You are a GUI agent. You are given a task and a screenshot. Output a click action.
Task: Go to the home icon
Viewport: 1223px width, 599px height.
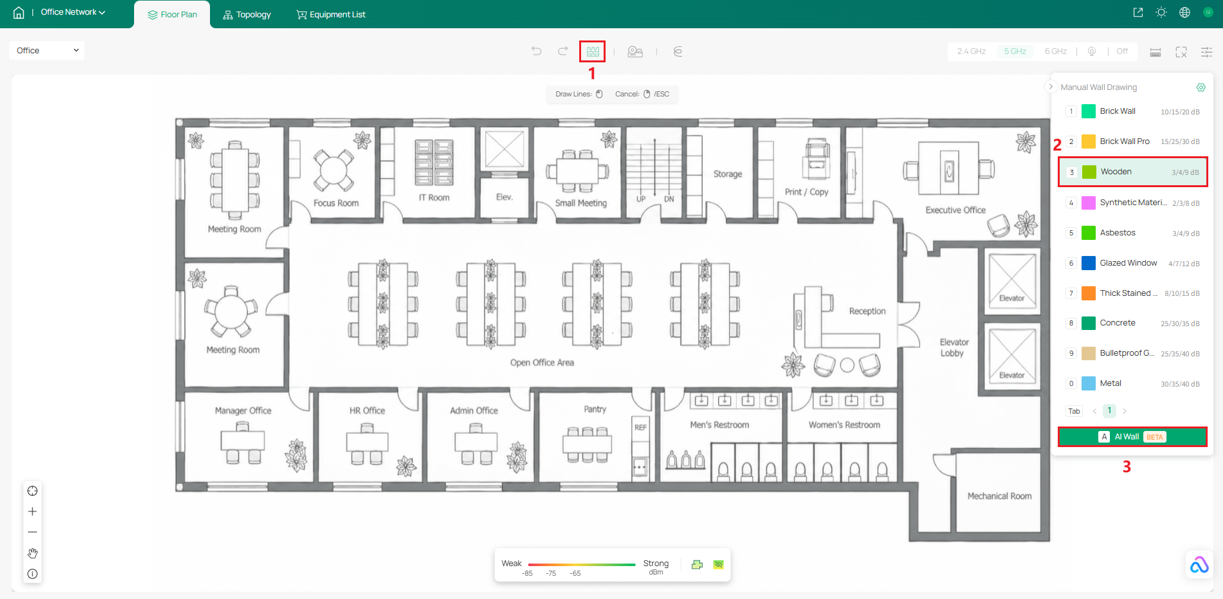click(18, 13)
